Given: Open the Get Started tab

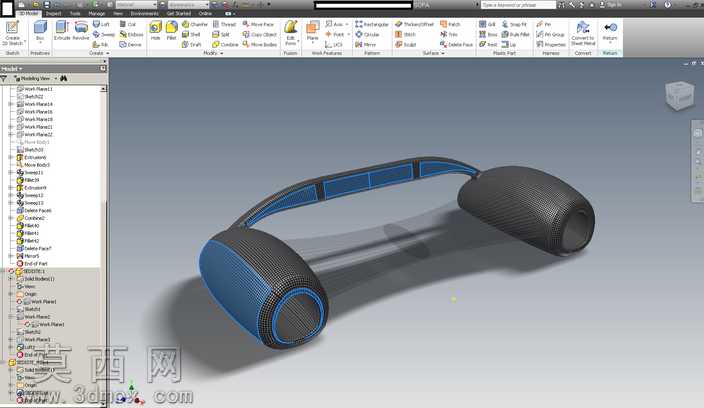Looking at the screenshot, I should point(179,13).
